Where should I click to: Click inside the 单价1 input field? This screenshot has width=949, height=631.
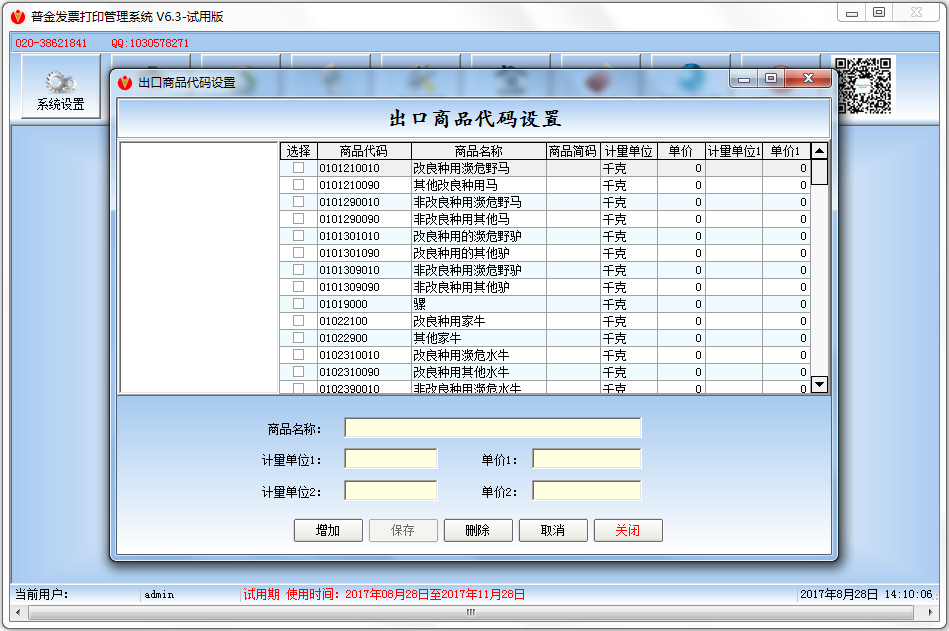tap(587, 458)
